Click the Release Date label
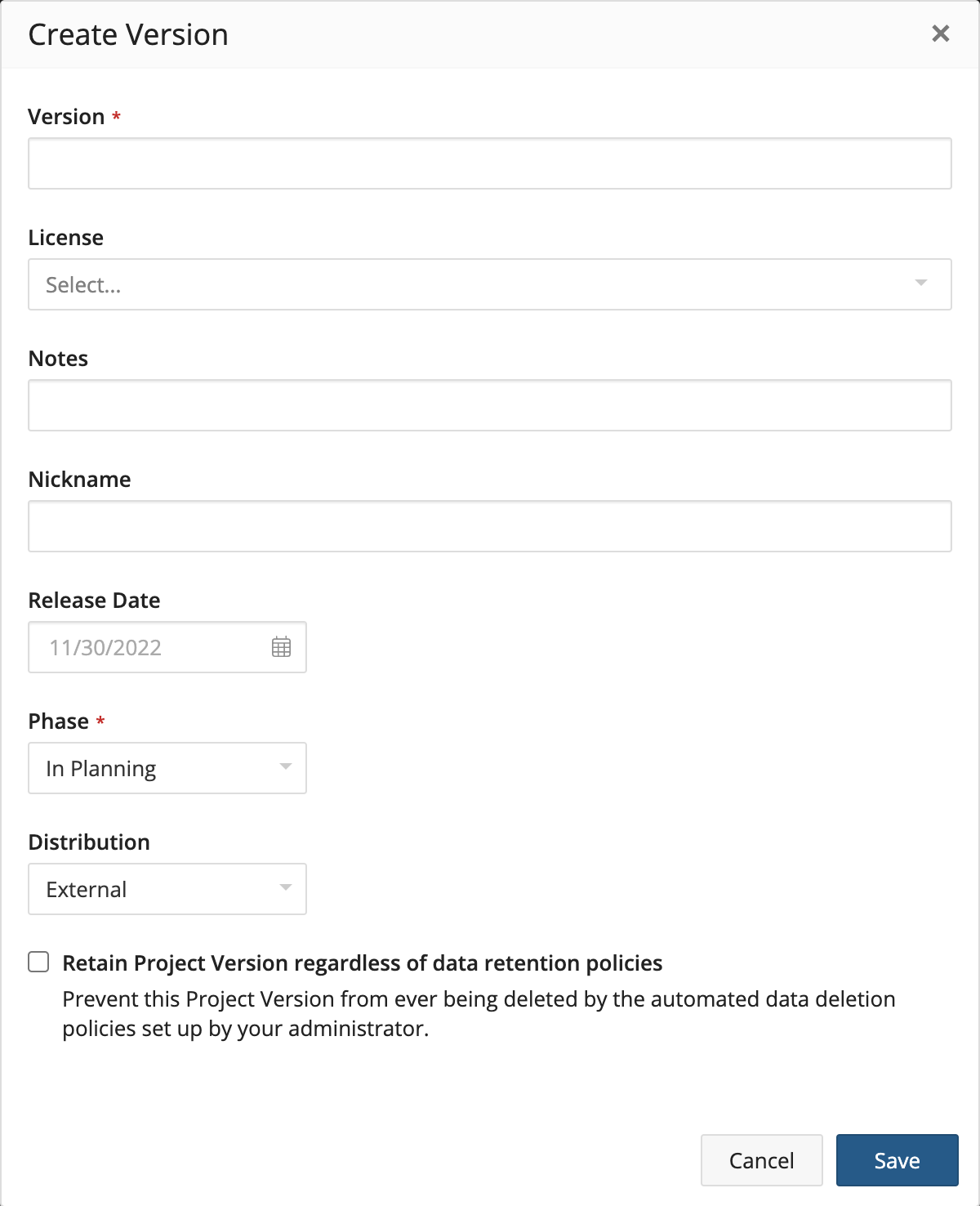980x1206 pixels. [x=94, y=600]
